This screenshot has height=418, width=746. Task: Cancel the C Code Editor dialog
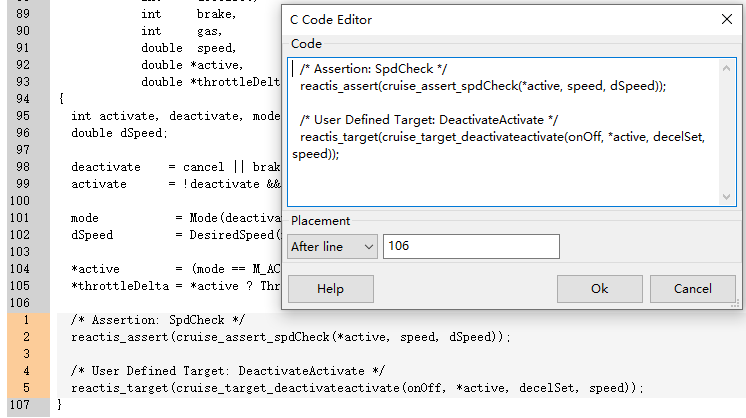pyautogui.click(x=692, y=288)
